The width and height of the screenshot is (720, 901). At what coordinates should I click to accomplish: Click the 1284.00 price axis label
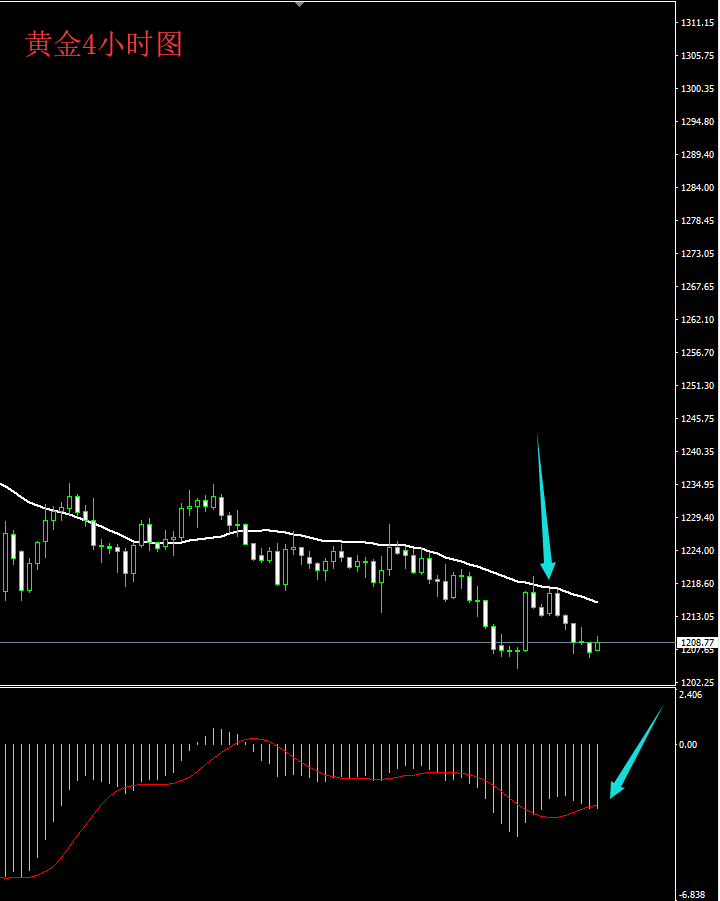pos(697,187)
